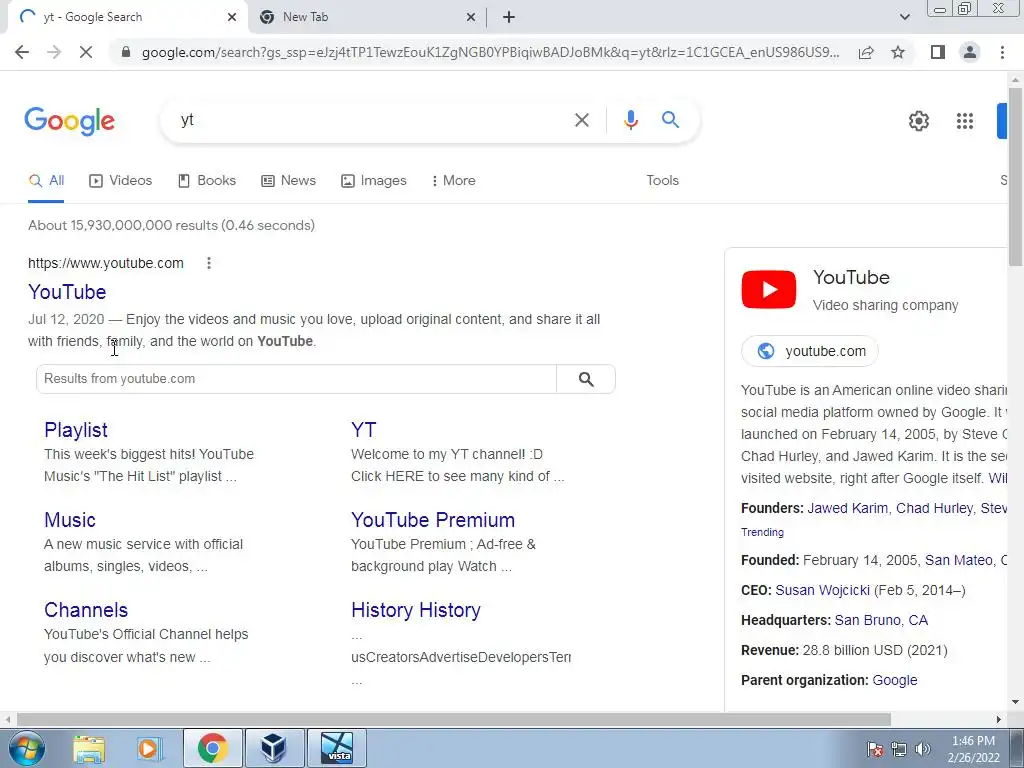Screen dimensions: 1024x768
Task: Start voice search with microphone icon
Action: pos(630,120)
